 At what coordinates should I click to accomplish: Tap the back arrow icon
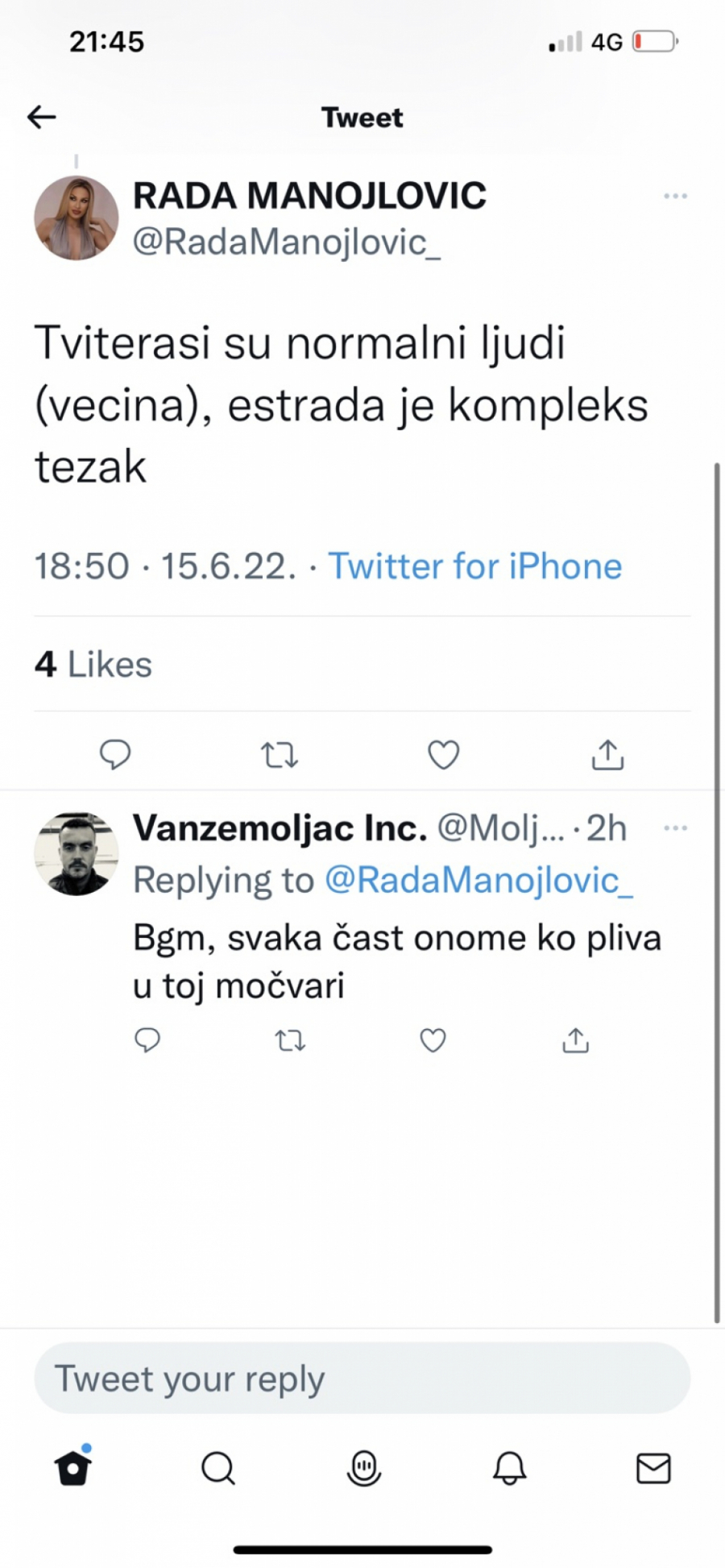tap(42, 118)
